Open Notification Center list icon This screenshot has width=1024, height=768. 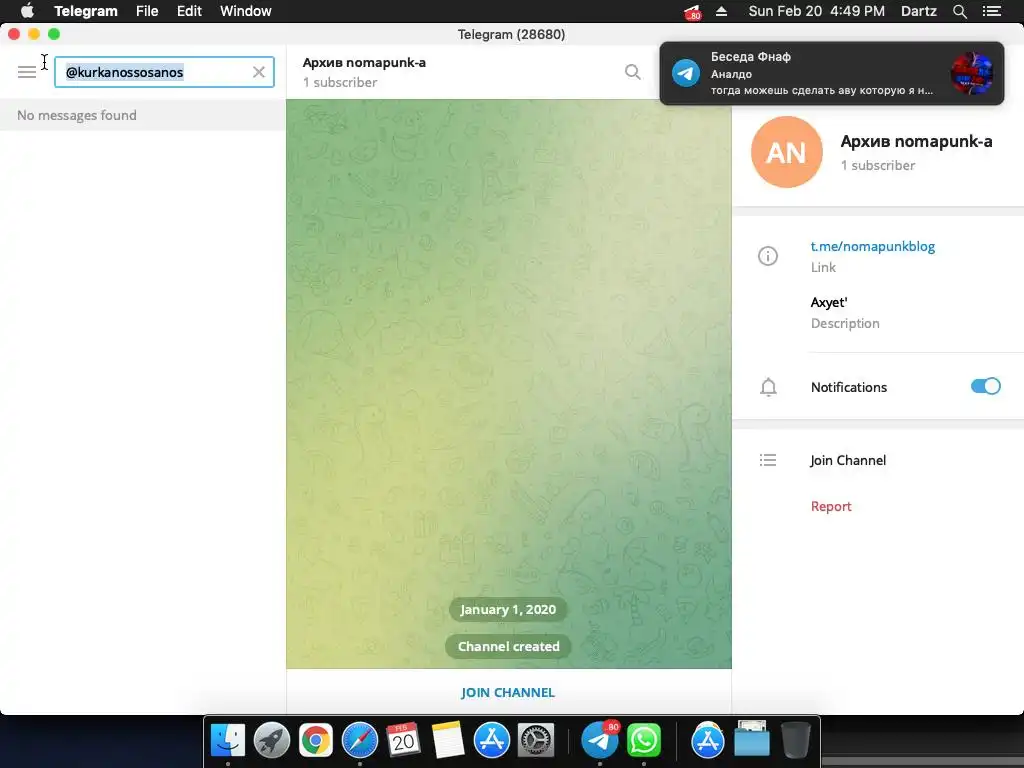(991, 11)
